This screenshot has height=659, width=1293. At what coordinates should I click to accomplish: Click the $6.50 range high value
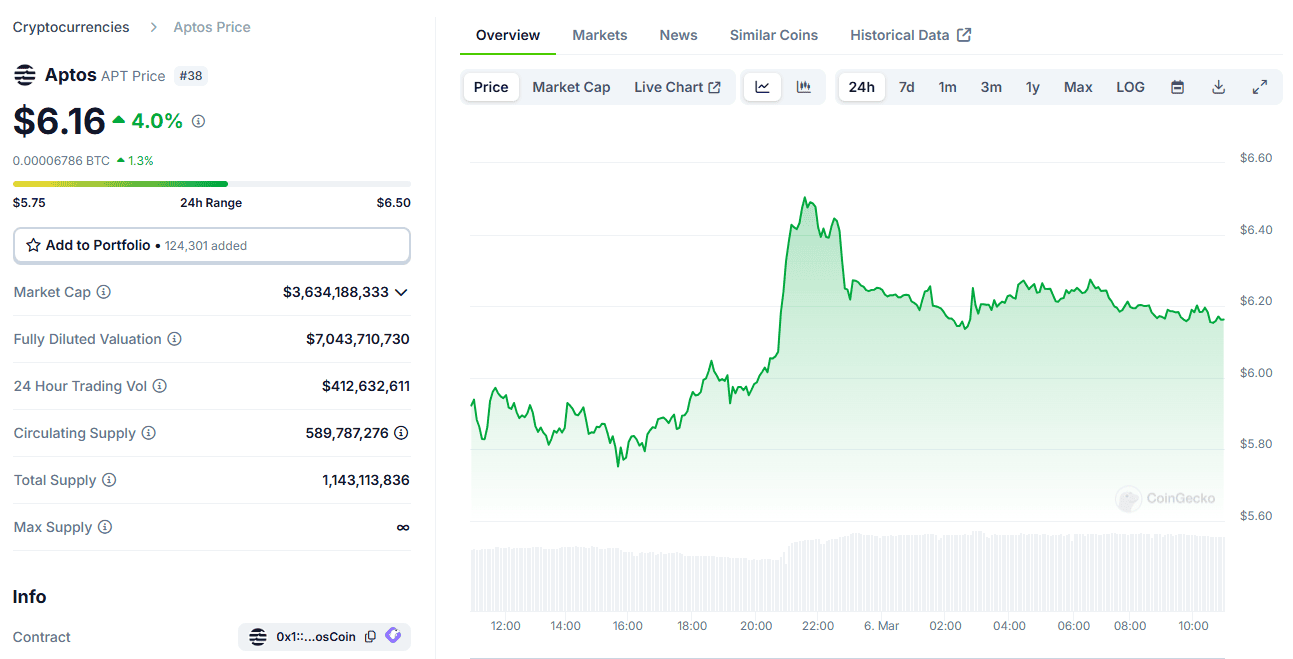point(394,202)
